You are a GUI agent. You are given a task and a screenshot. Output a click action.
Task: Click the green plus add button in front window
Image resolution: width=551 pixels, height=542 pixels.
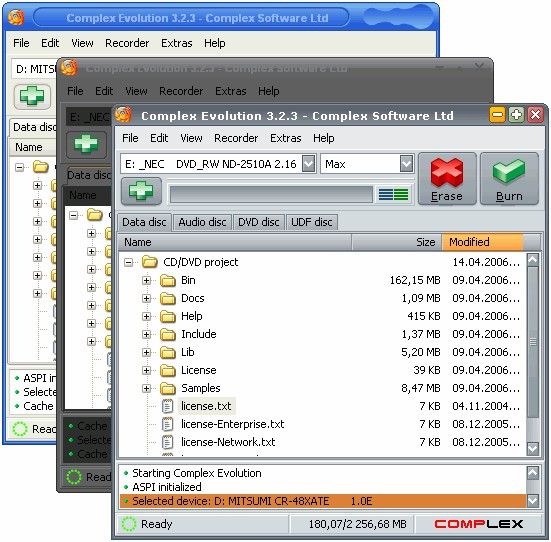(141, 191)
